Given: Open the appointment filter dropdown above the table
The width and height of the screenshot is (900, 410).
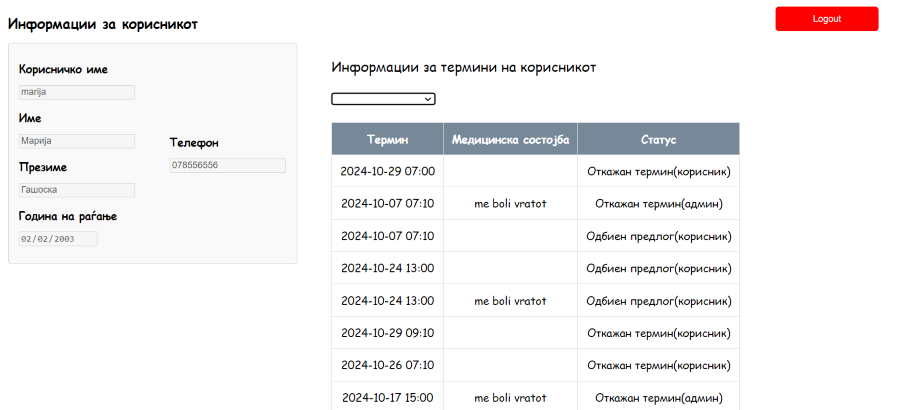Looking at the screenshot, I should coord(383,98).
